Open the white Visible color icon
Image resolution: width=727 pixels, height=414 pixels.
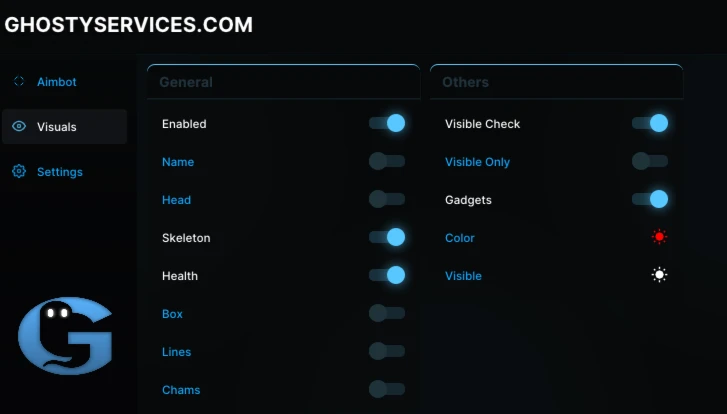coord(659,275)
